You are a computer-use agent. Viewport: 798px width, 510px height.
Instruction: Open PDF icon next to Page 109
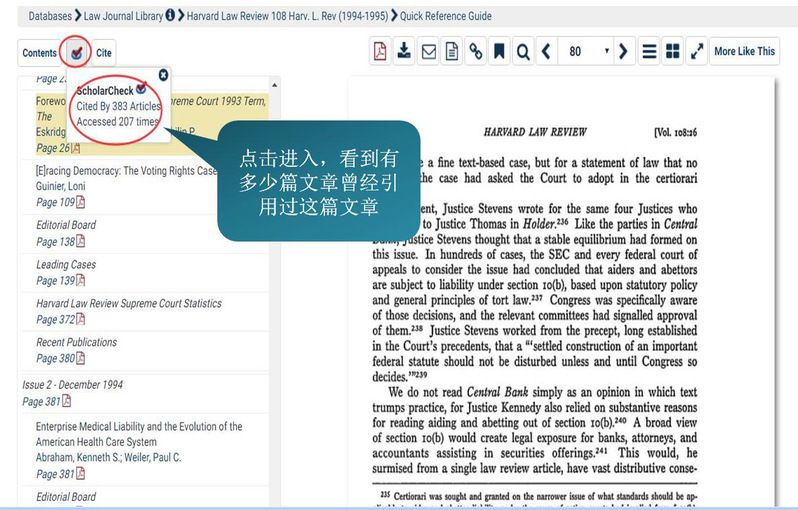(x=80, y=202)
